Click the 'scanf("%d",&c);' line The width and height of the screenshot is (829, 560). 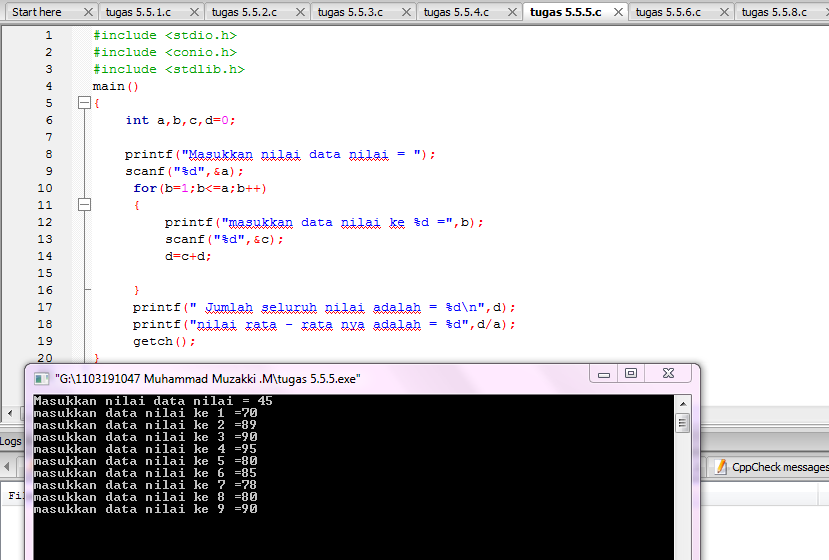(x=224, y=239)
